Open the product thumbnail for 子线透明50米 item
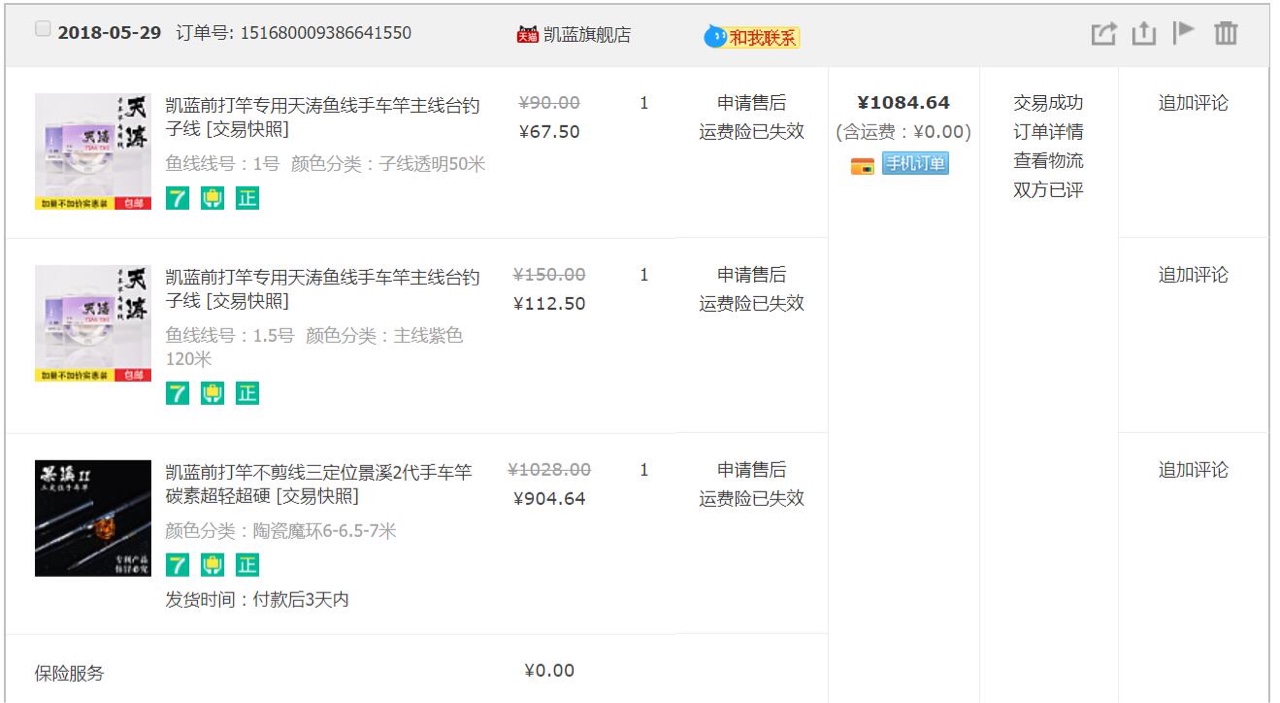 click(93, 152)
